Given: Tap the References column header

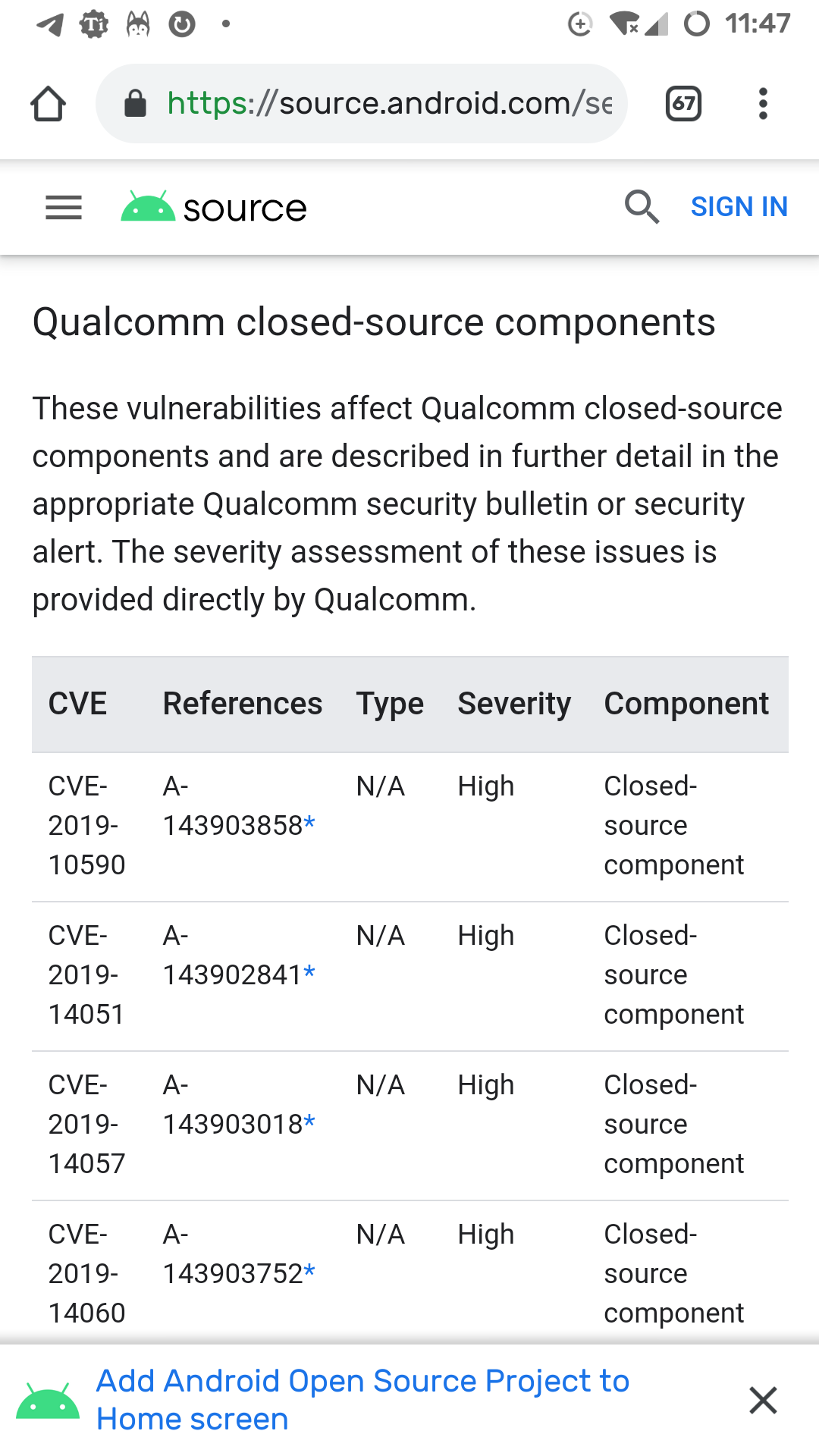Looking at the screenshot, I should click(x=243, y=704).
